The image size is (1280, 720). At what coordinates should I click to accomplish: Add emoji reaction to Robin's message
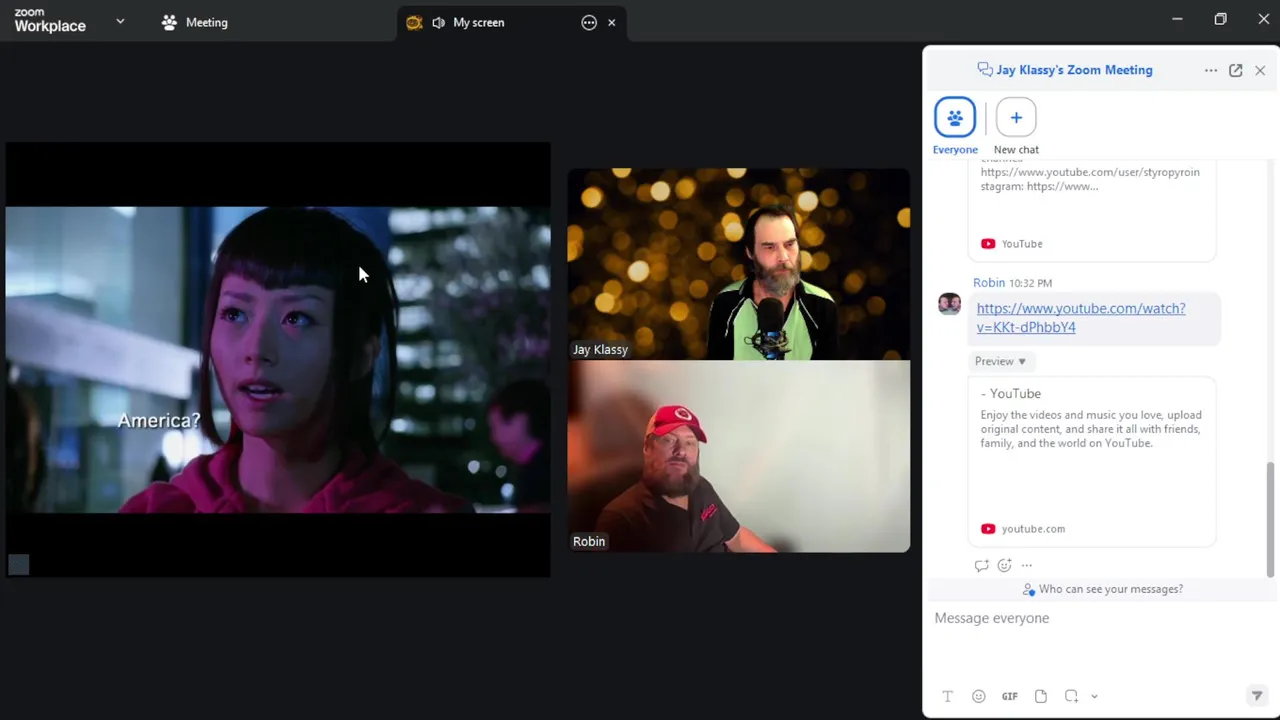[1004, 565]
